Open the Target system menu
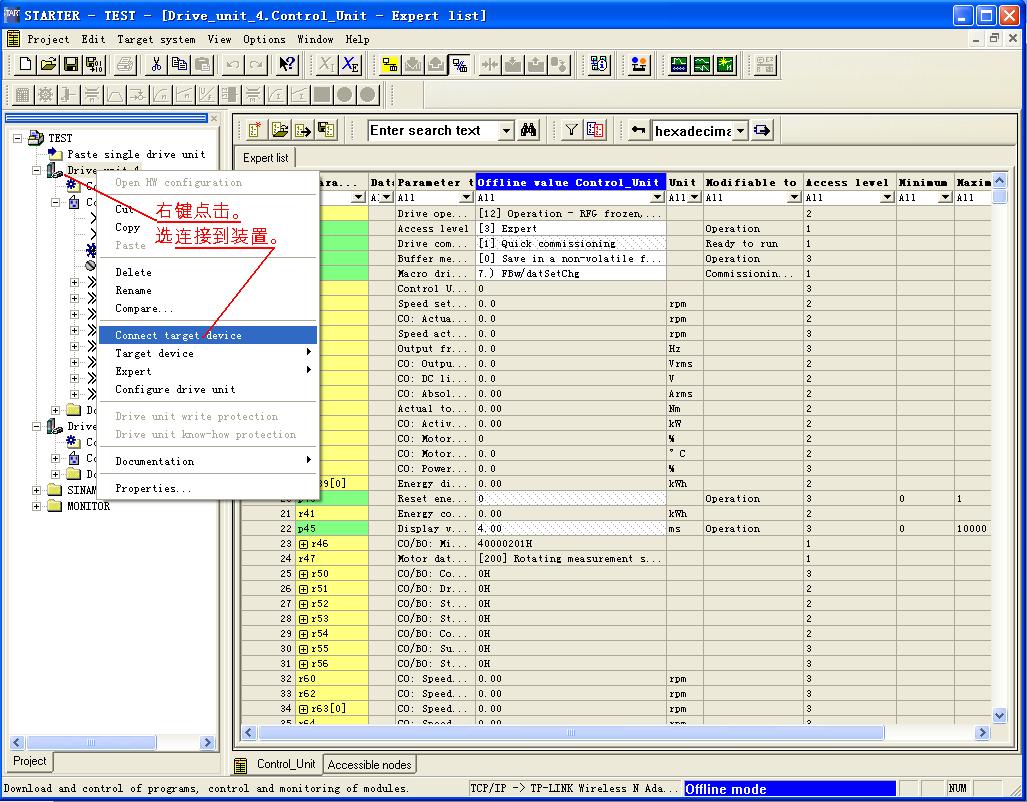The width and height of the screenshot is (1027, 802). [156, 39]
